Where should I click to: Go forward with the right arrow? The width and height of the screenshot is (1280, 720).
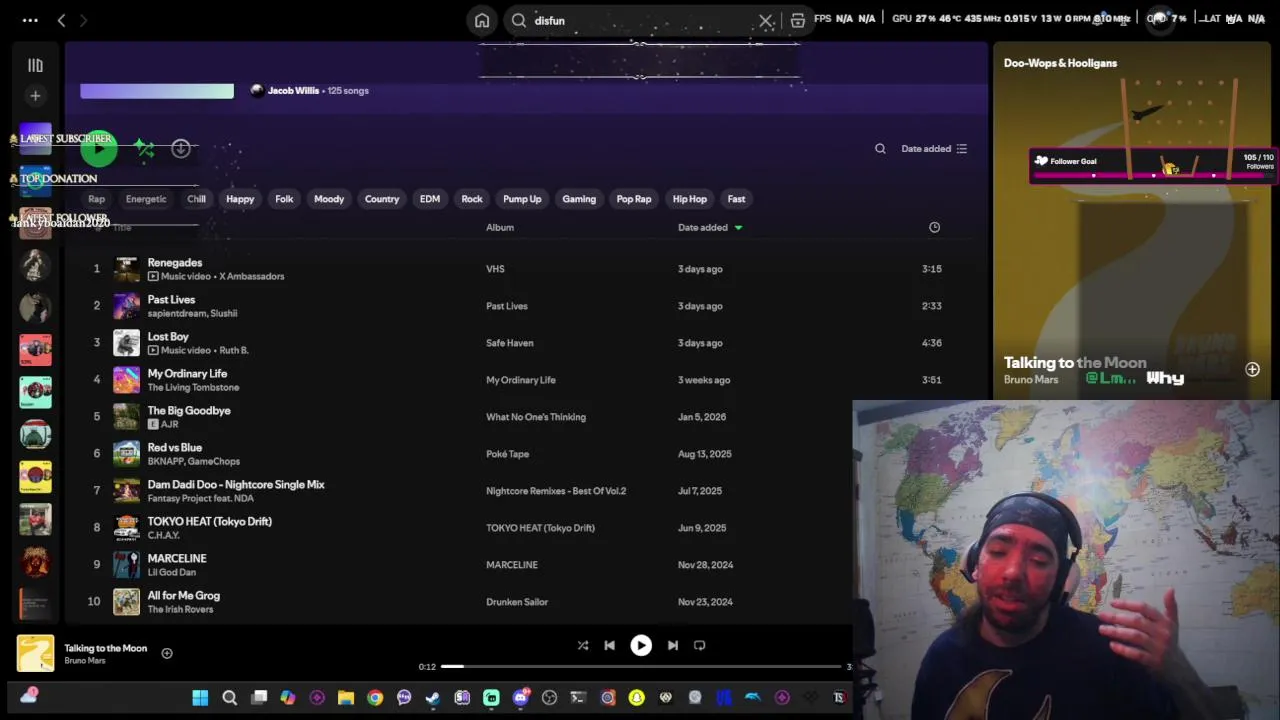pos(83,20)
